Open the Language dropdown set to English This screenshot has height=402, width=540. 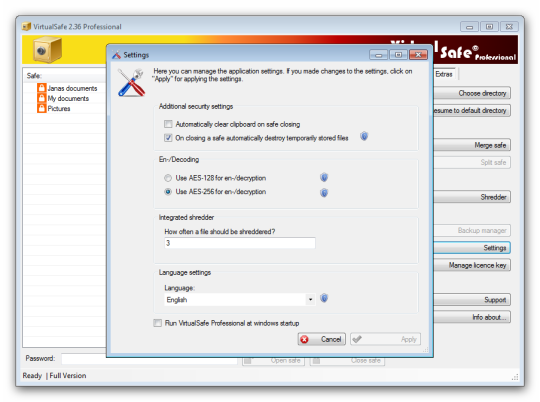tap(240, 300)
